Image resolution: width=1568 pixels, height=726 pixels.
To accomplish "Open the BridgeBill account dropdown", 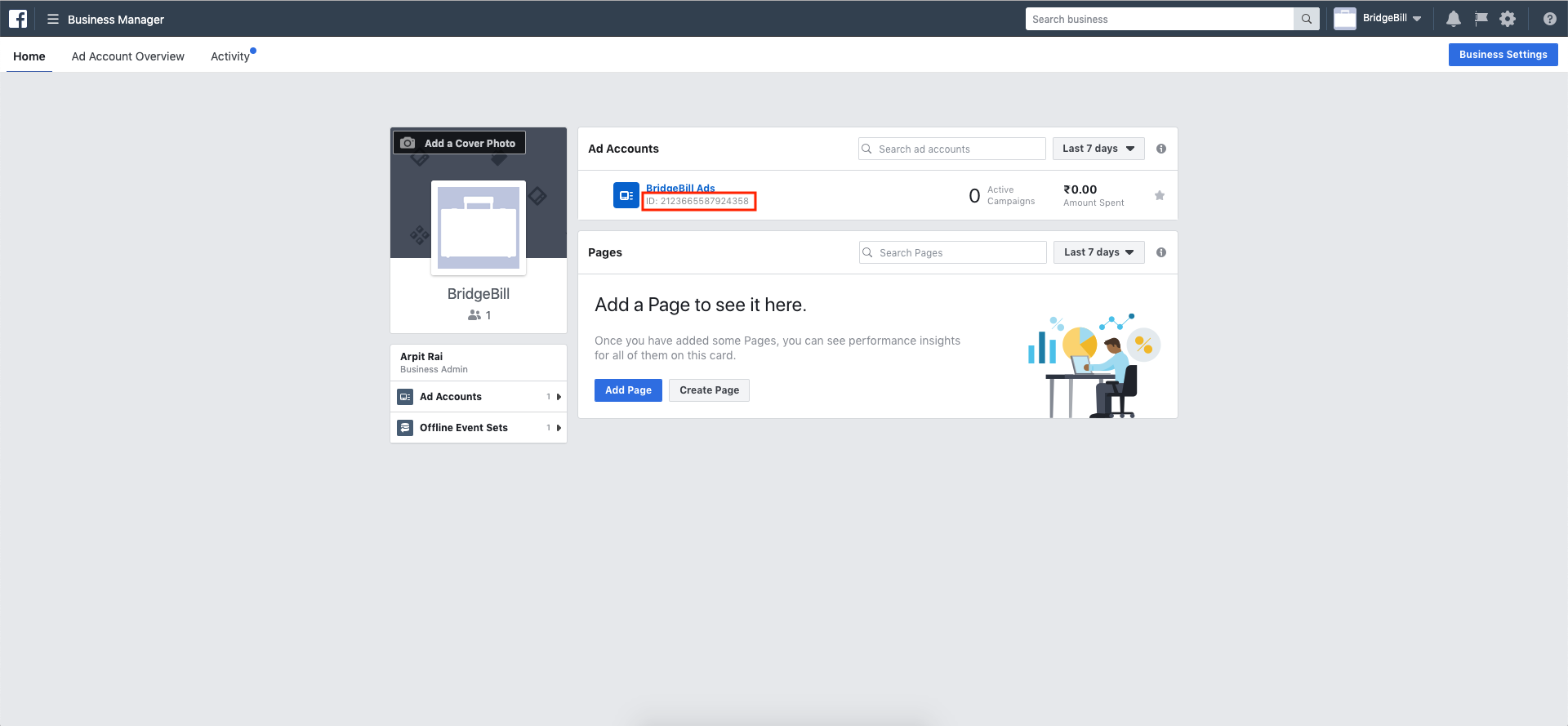I will [x=1393, y=19].
